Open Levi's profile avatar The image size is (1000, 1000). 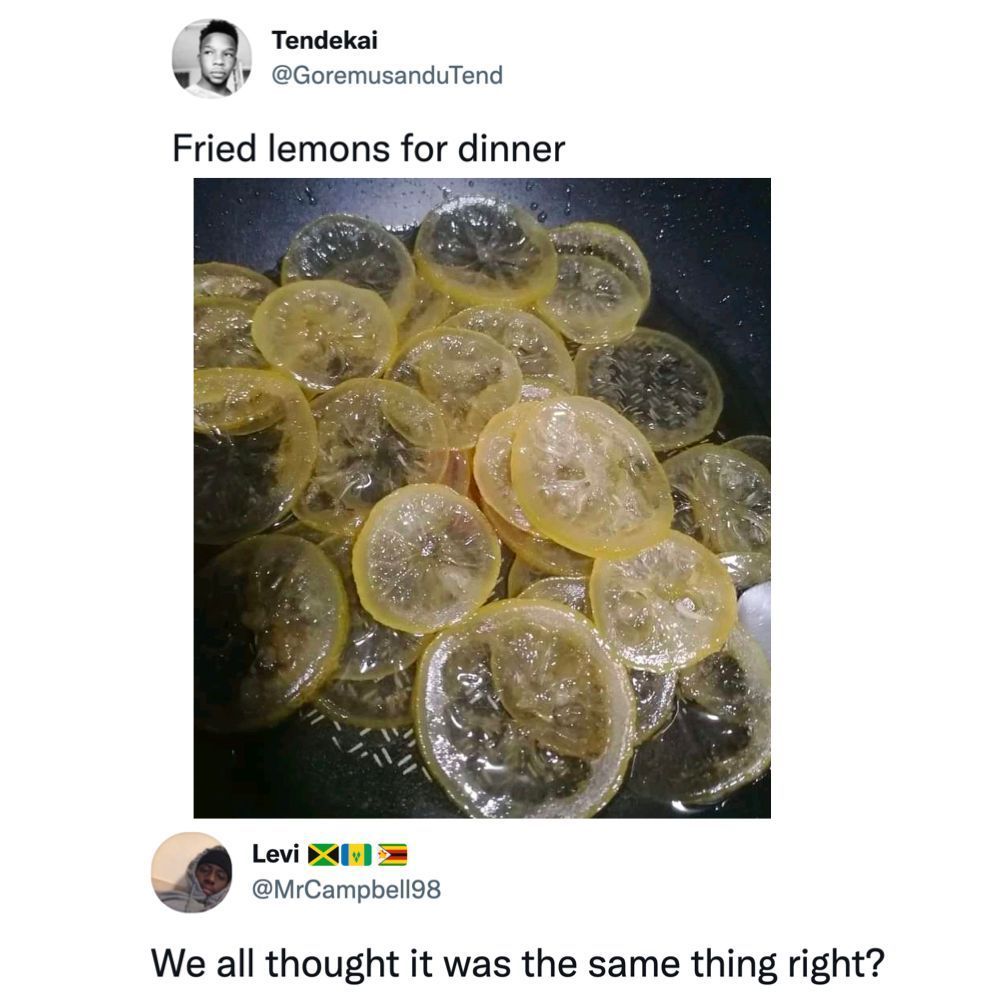[x=192, y=871]
